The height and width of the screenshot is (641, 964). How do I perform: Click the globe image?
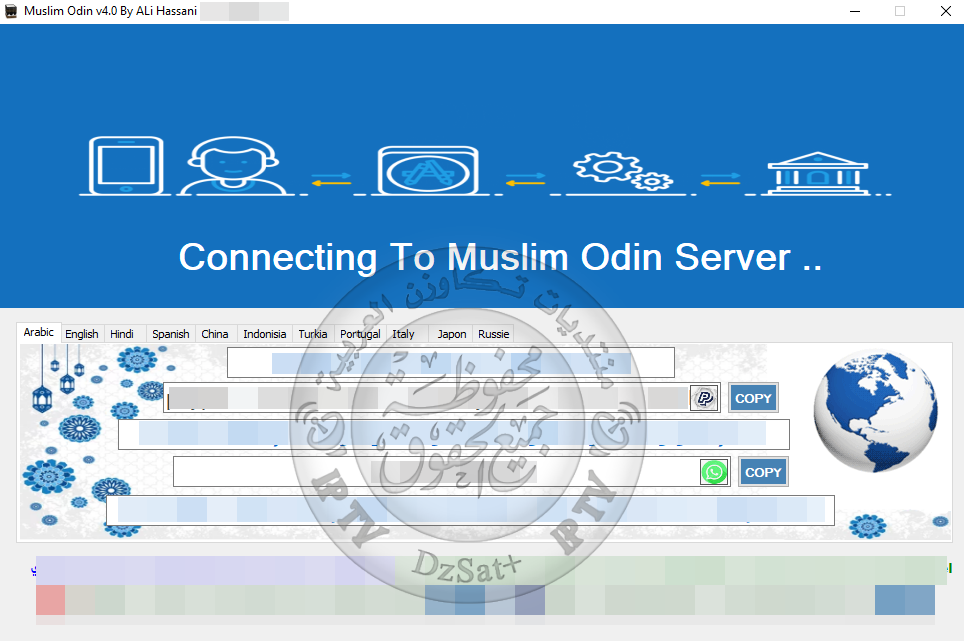[875, 411]
